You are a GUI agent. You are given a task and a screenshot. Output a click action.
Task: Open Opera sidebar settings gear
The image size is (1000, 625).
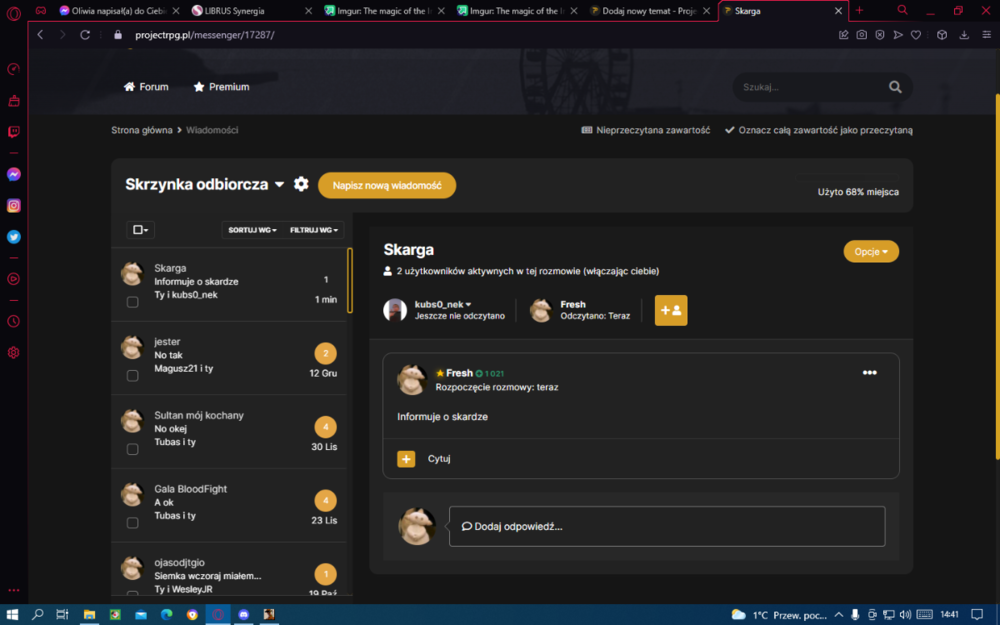pos(13,353)
